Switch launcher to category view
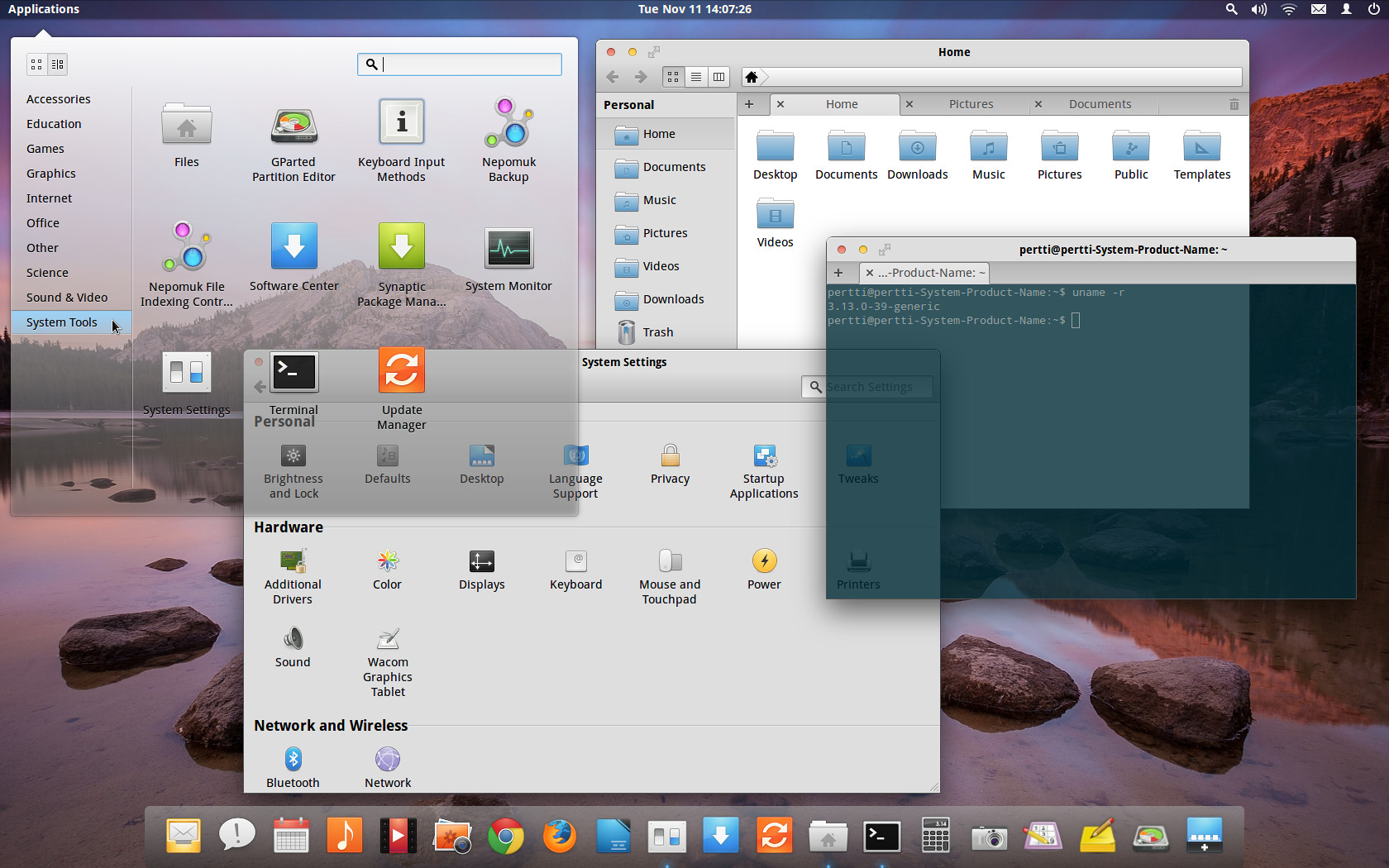The image size is (1389, 868). [58, 64]
